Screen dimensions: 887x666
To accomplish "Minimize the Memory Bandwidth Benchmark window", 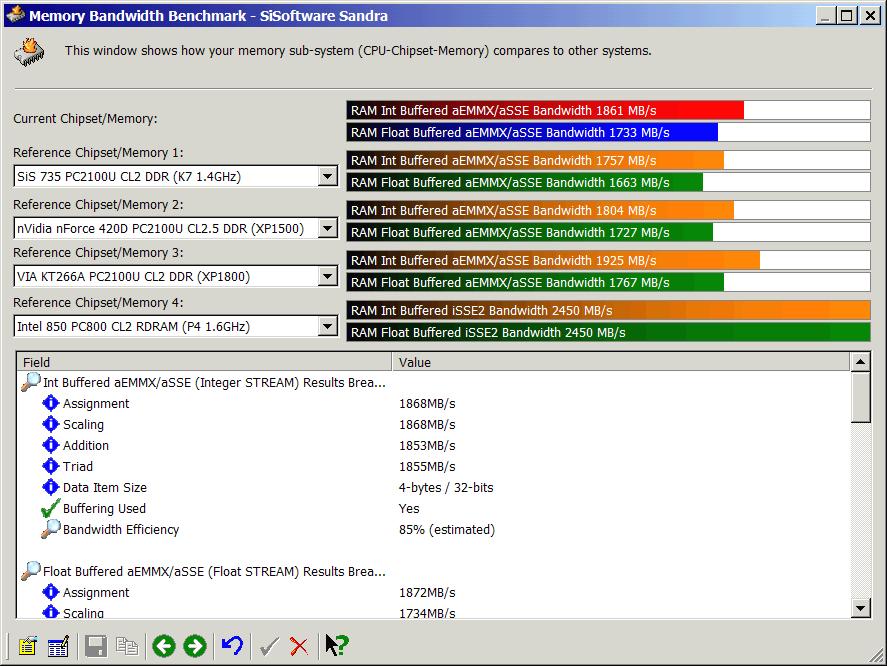I will point(826,15).
